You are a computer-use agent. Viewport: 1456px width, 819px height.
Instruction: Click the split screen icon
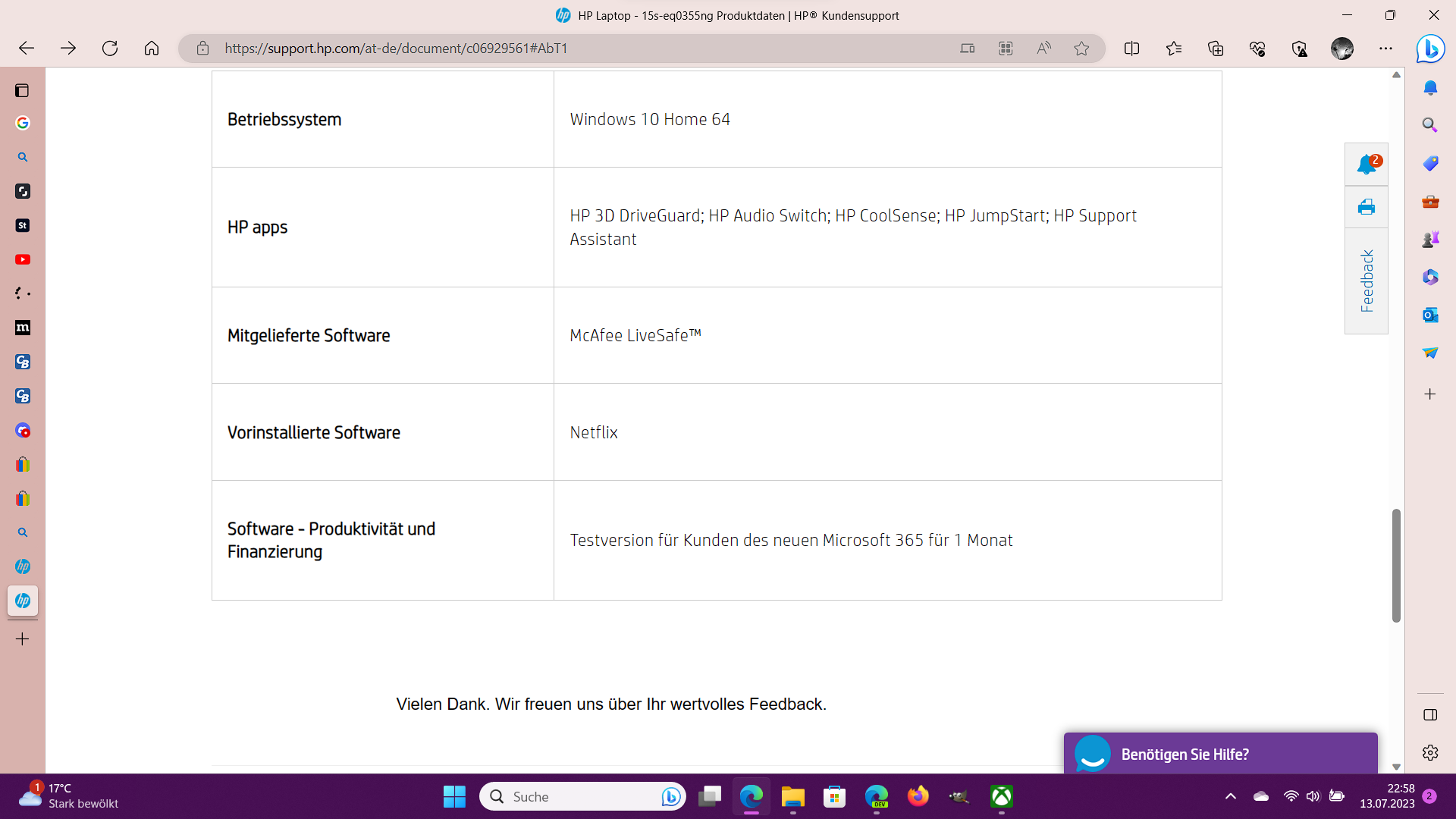coord(1131,49)
